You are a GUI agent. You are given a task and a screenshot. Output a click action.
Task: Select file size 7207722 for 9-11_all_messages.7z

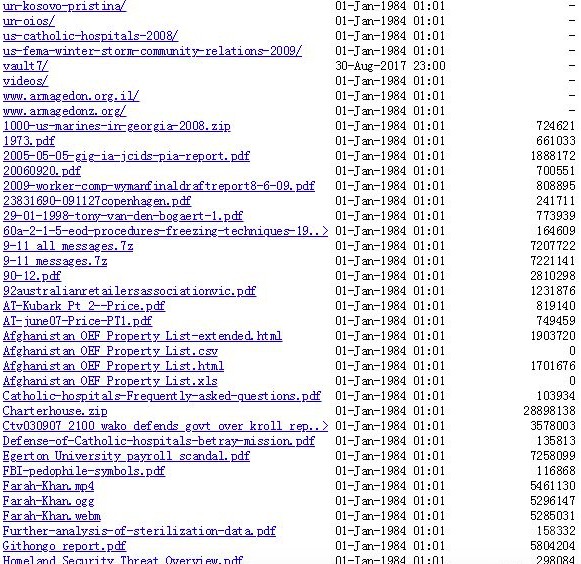click(552, 246)
